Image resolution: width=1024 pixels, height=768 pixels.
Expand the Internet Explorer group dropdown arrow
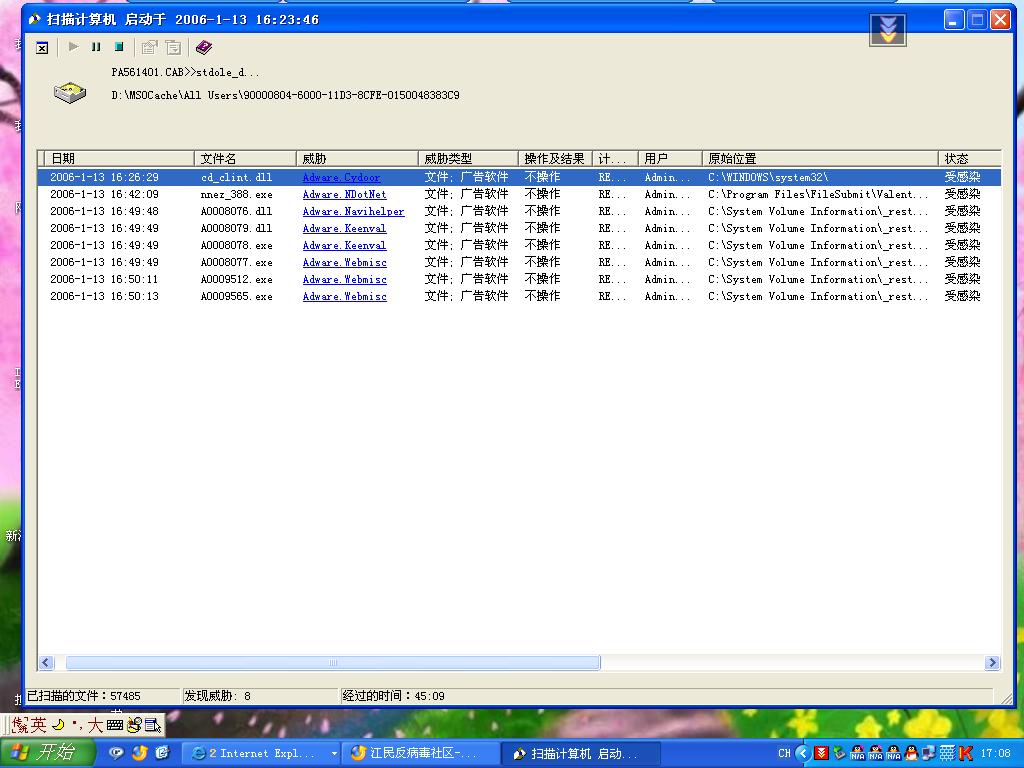click(334, 753)
